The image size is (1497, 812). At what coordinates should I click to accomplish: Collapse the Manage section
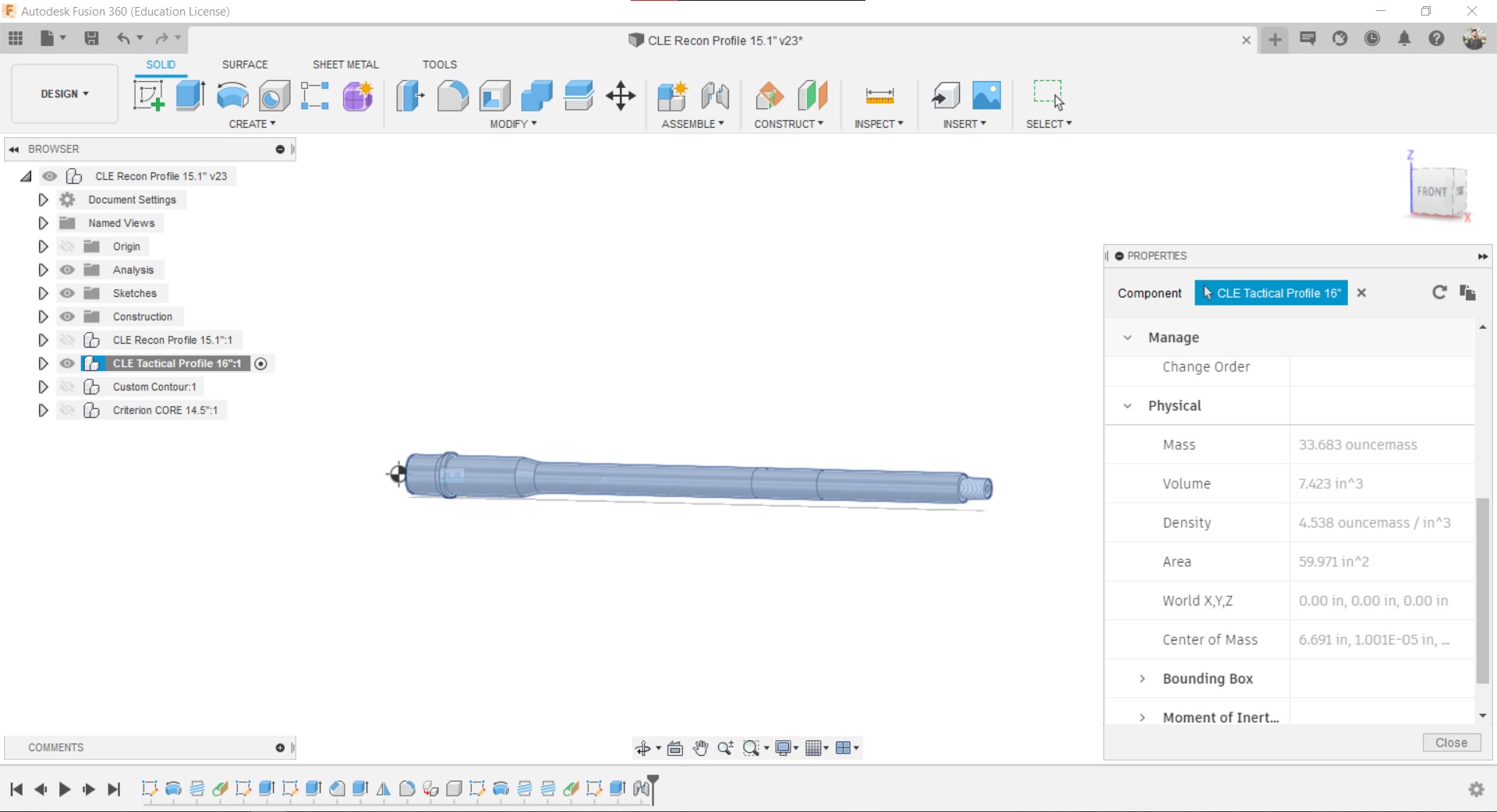click(x=1127, y=337)
